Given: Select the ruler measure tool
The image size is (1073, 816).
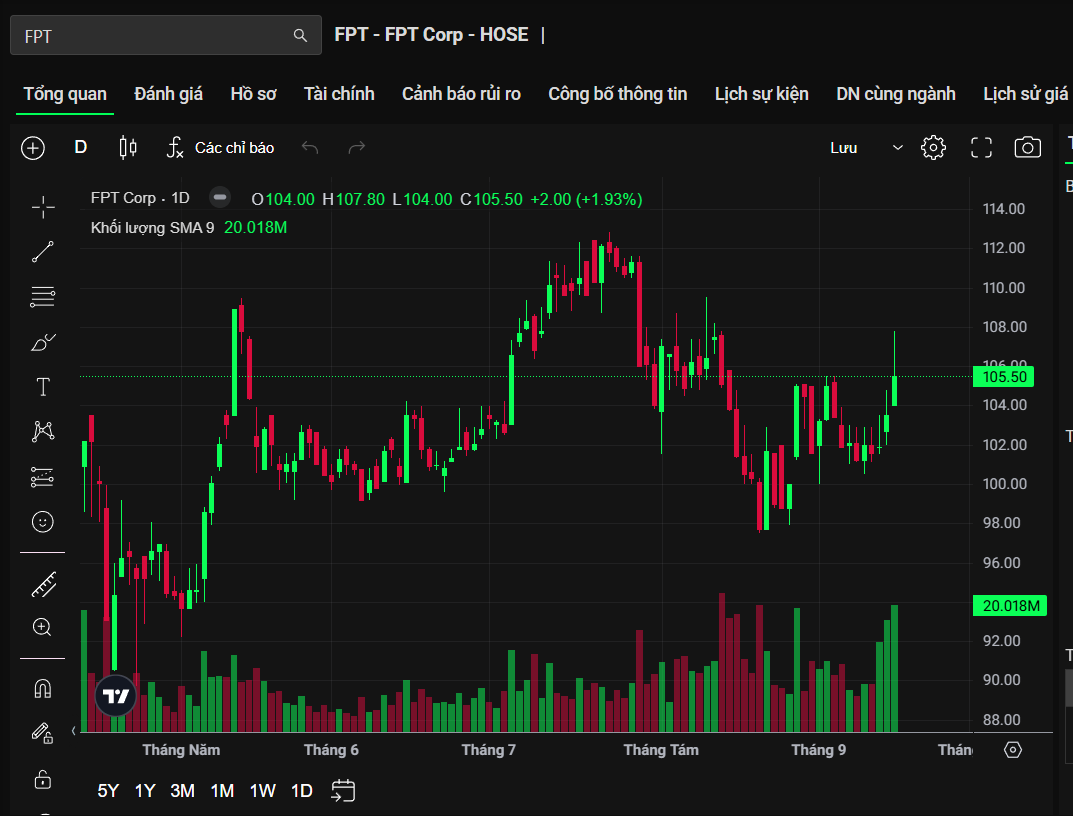Looking at the screenshot, I should 44,584.
